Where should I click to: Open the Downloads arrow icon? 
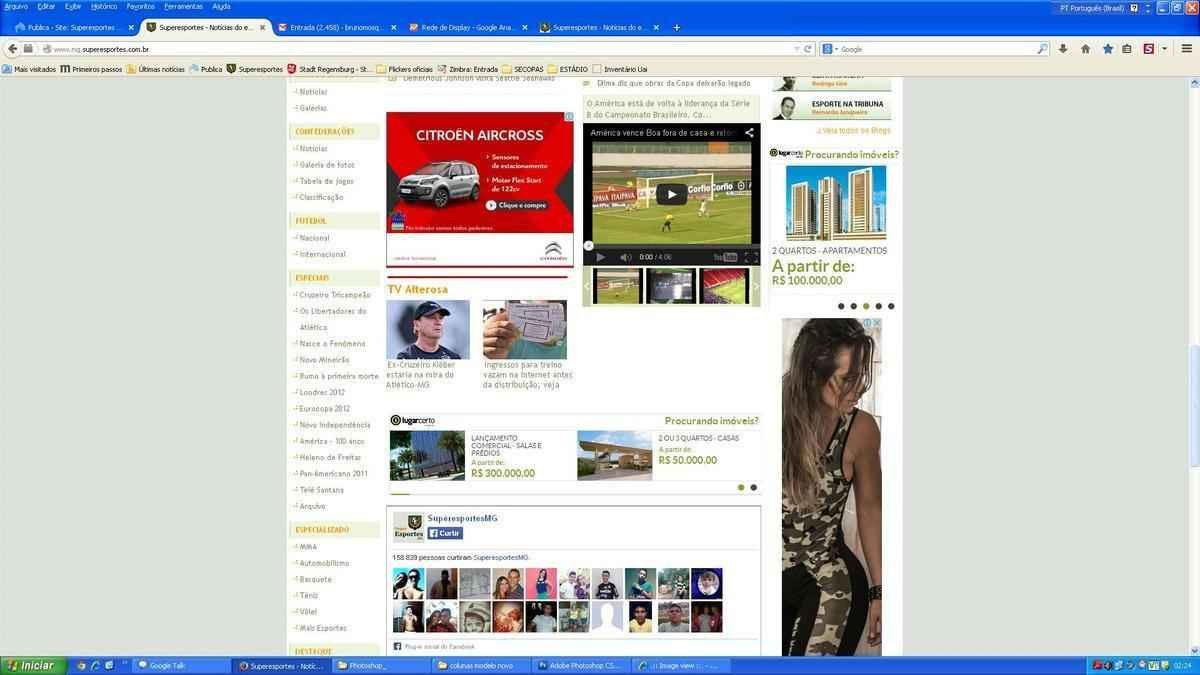point(1063,49)
